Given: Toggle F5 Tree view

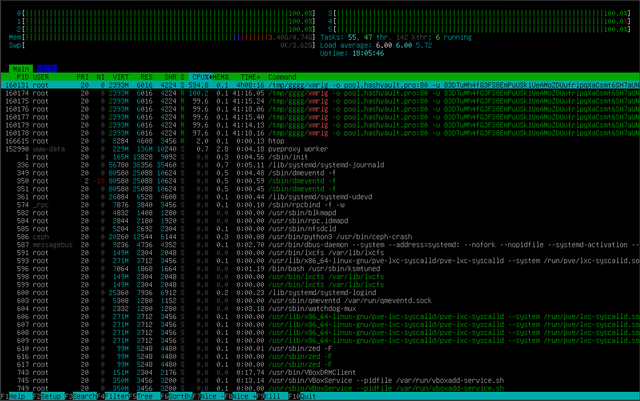Looking at the screenshot, I should 144,397.
